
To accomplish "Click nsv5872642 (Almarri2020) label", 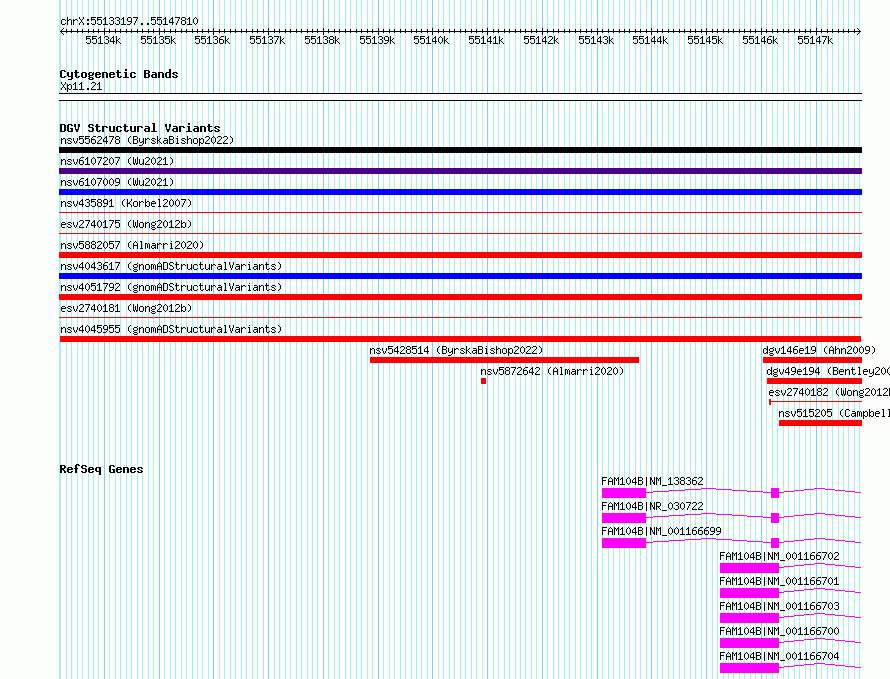I will coord(552,371).
